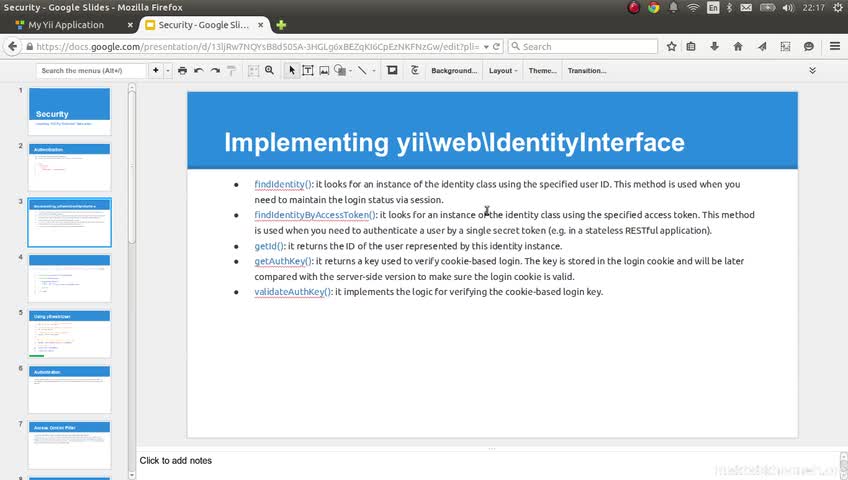This screenshot has width=848, height=480.
Task: Click the findIdentityByAccessToken() link
Action: tap(315, 215)
